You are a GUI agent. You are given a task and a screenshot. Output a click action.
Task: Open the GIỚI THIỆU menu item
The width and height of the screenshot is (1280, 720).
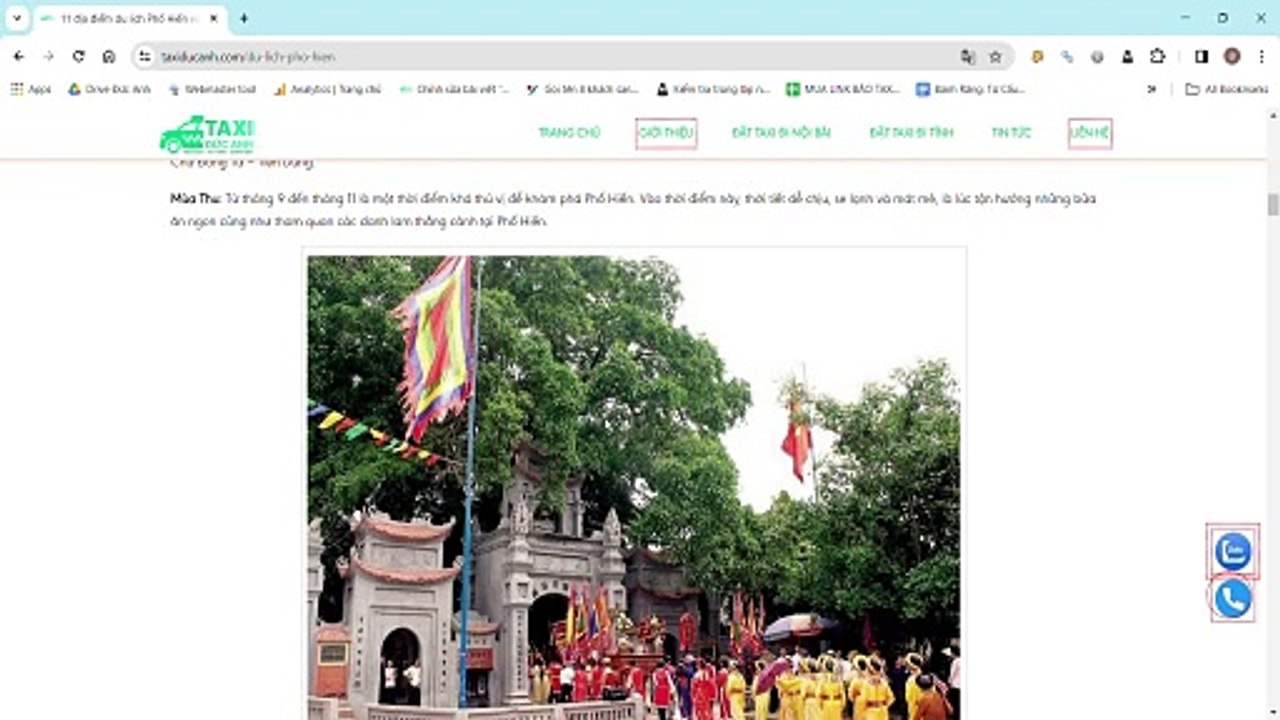coord(666,133)
